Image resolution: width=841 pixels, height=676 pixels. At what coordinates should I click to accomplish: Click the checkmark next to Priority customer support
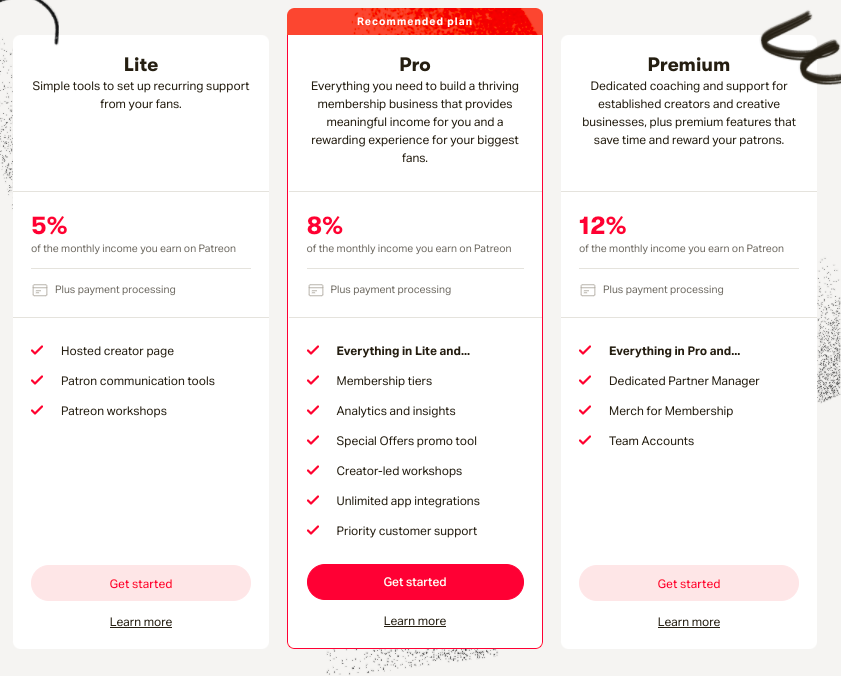click(x=313, y=531)
